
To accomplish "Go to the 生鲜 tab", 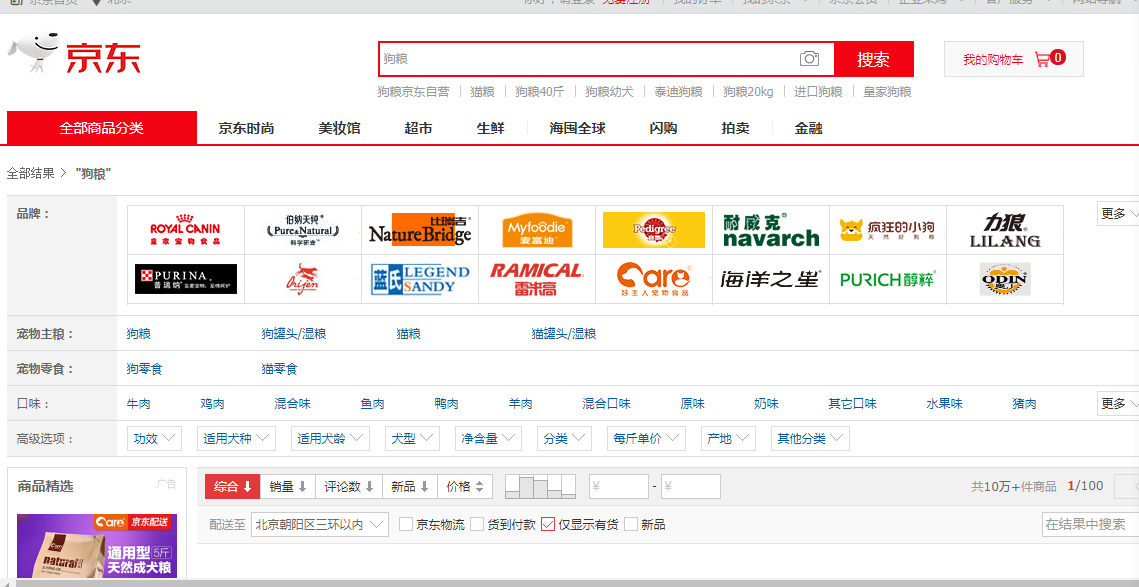I will tap(490, 129).
